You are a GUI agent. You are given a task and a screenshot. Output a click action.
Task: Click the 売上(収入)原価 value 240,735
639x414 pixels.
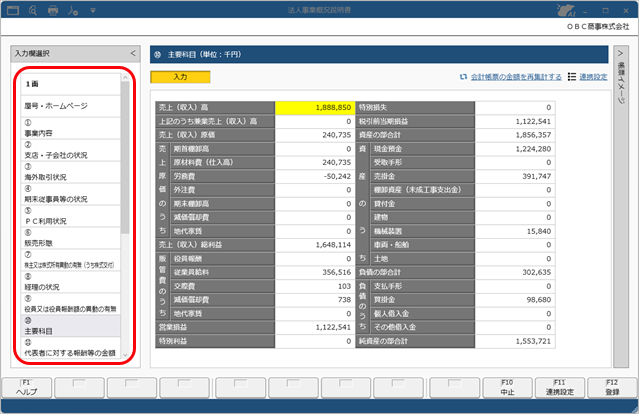315,135
